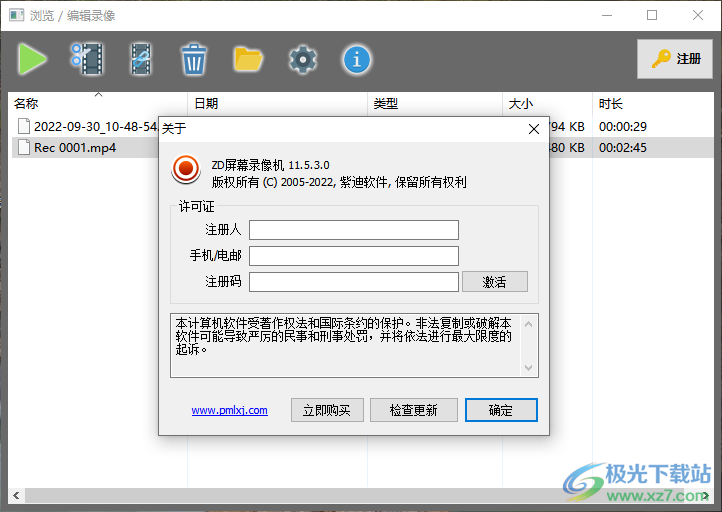
Task: Open the recordings folder icon
Action: [x=248, y=59]
